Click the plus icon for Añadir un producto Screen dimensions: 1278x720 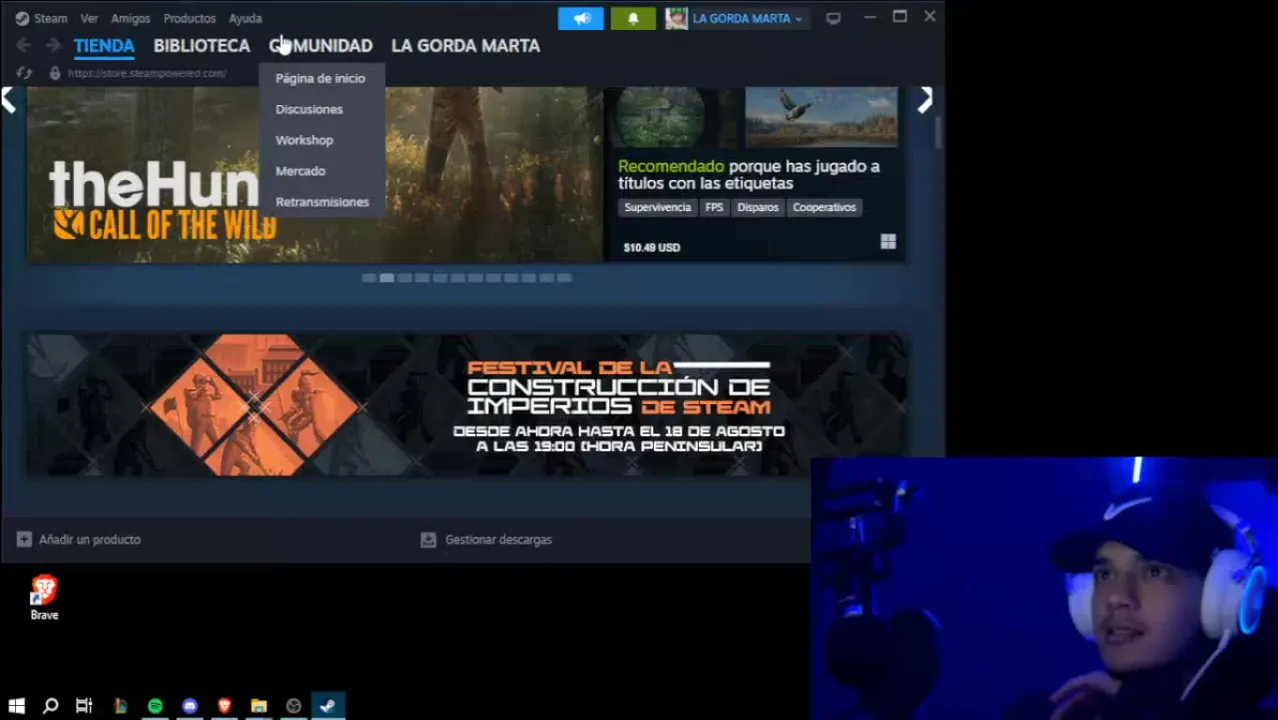(x=24, y=539)
